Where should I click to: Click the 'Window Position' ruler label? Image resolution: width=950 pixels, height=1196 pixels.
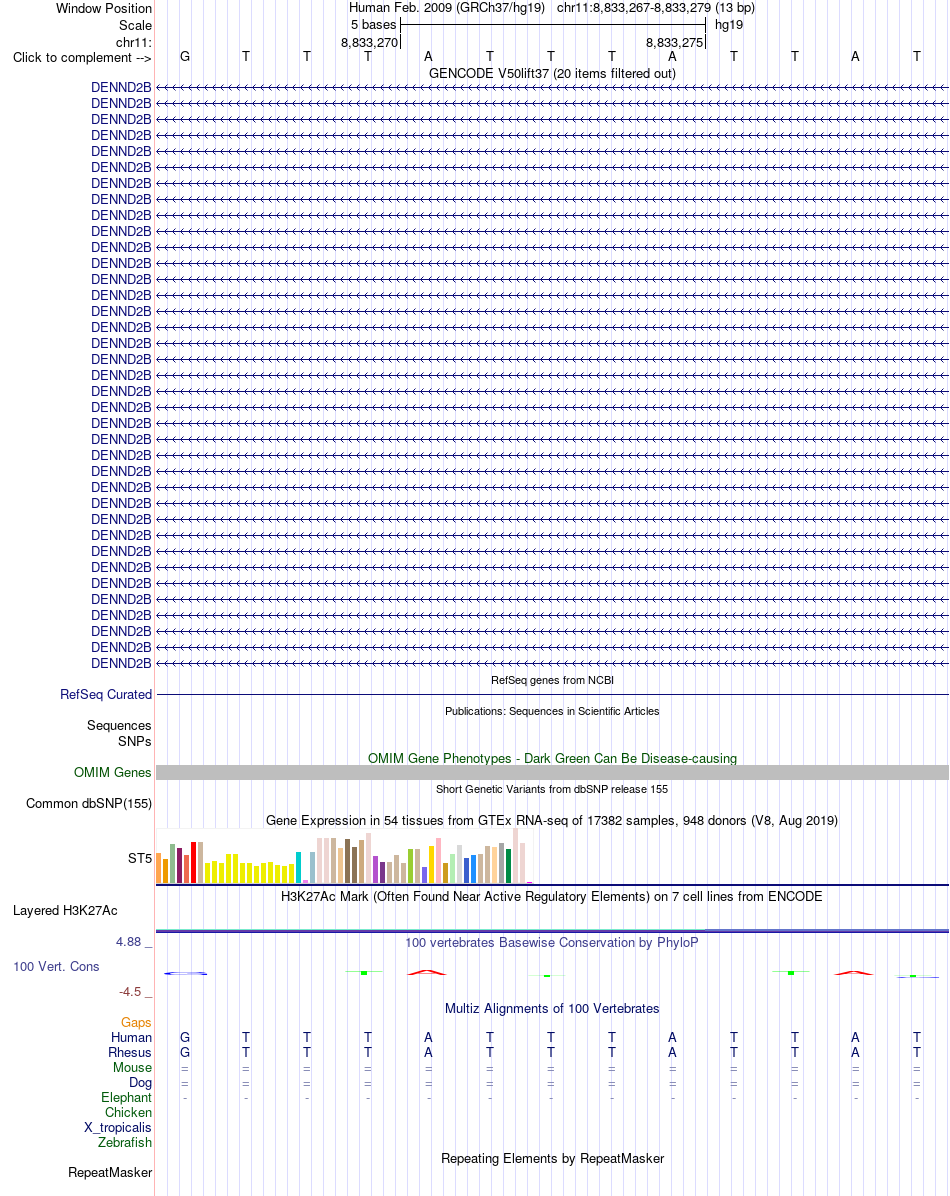104,8
